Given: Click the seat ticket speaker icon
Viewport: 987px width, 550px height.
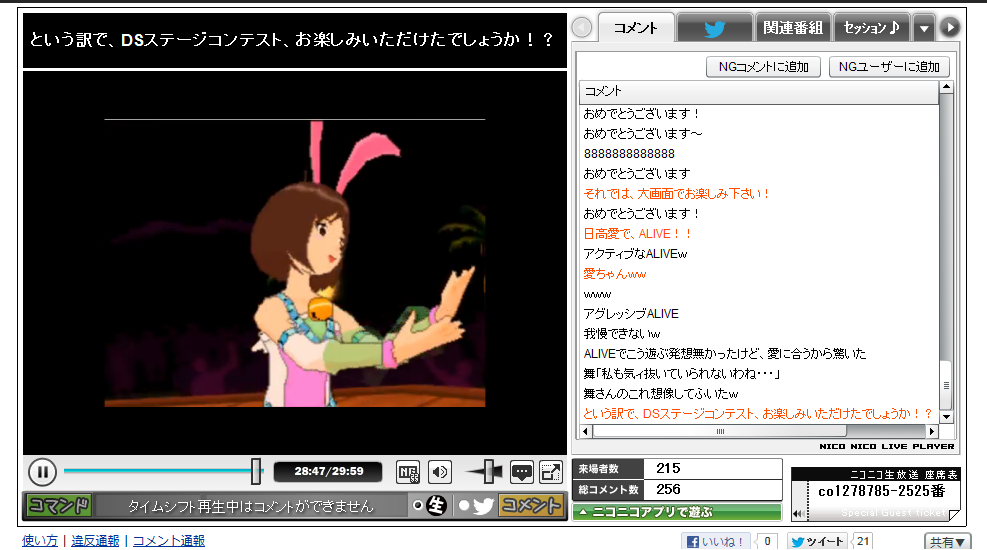Looking at the screenshot, I should point(798,514).
